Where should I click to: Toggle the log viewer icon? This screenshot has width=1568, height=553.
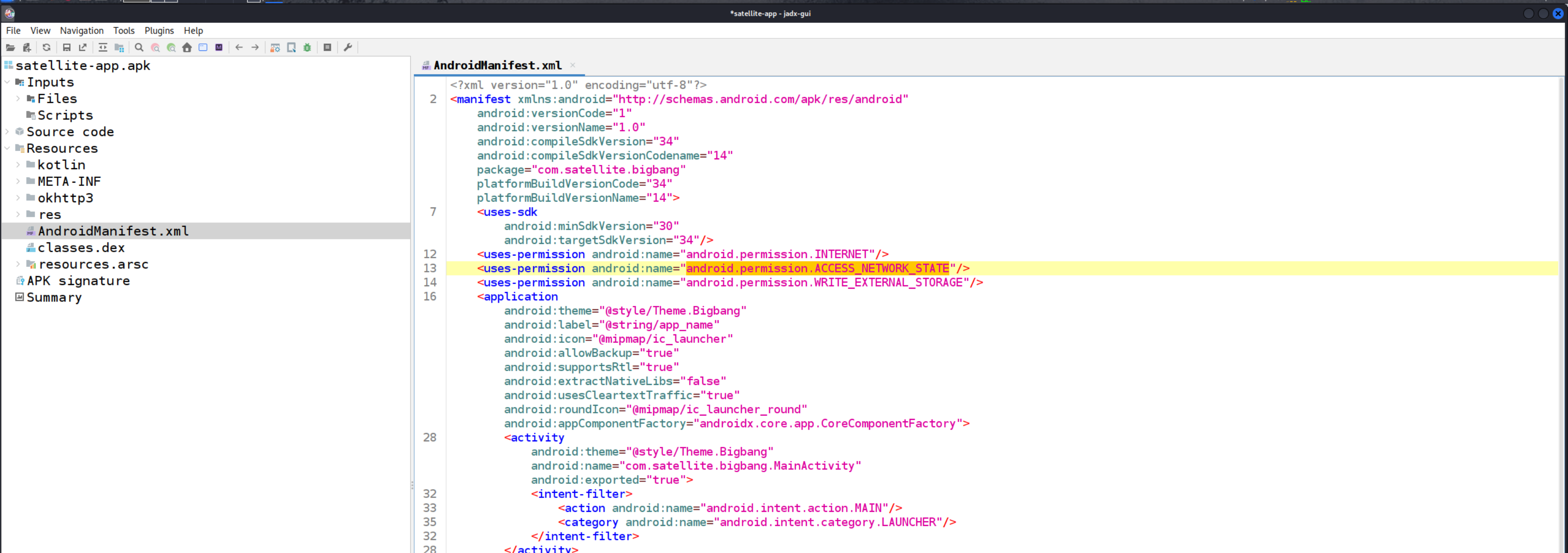328,48
